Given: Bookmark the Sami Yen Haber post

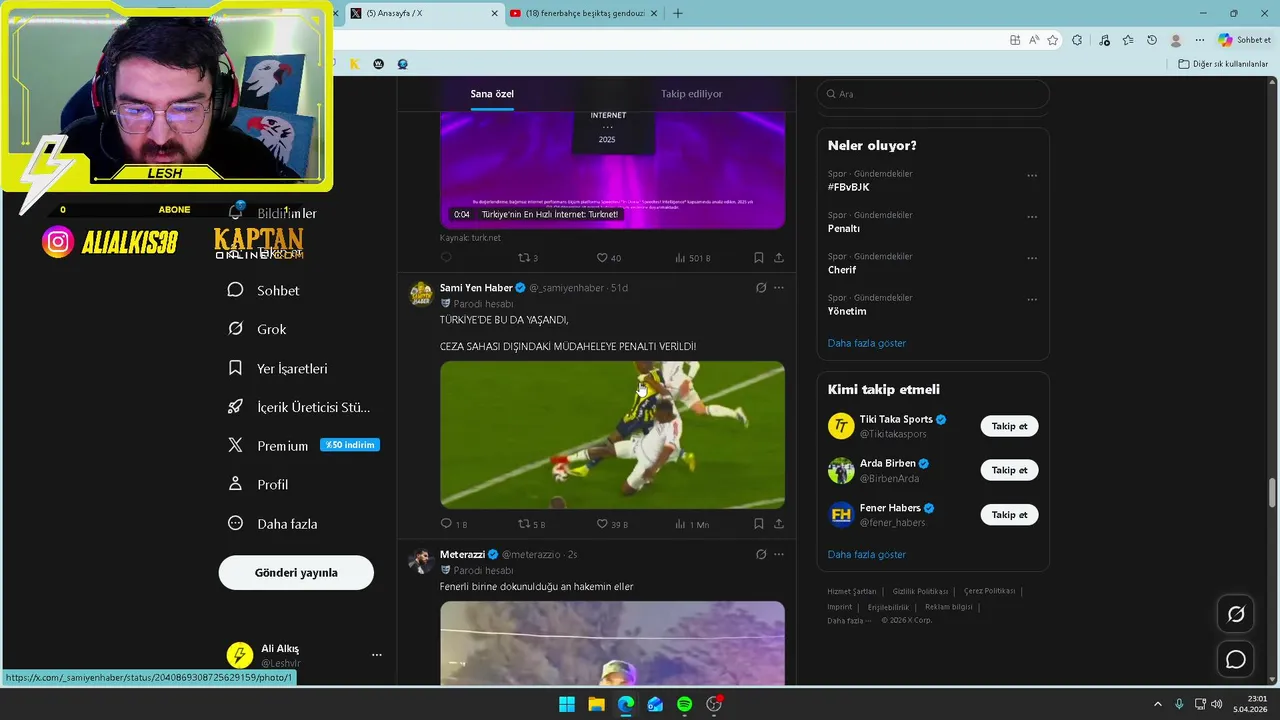Looking at the screenshot, I should pyautogui.click(x=758, y=524).
